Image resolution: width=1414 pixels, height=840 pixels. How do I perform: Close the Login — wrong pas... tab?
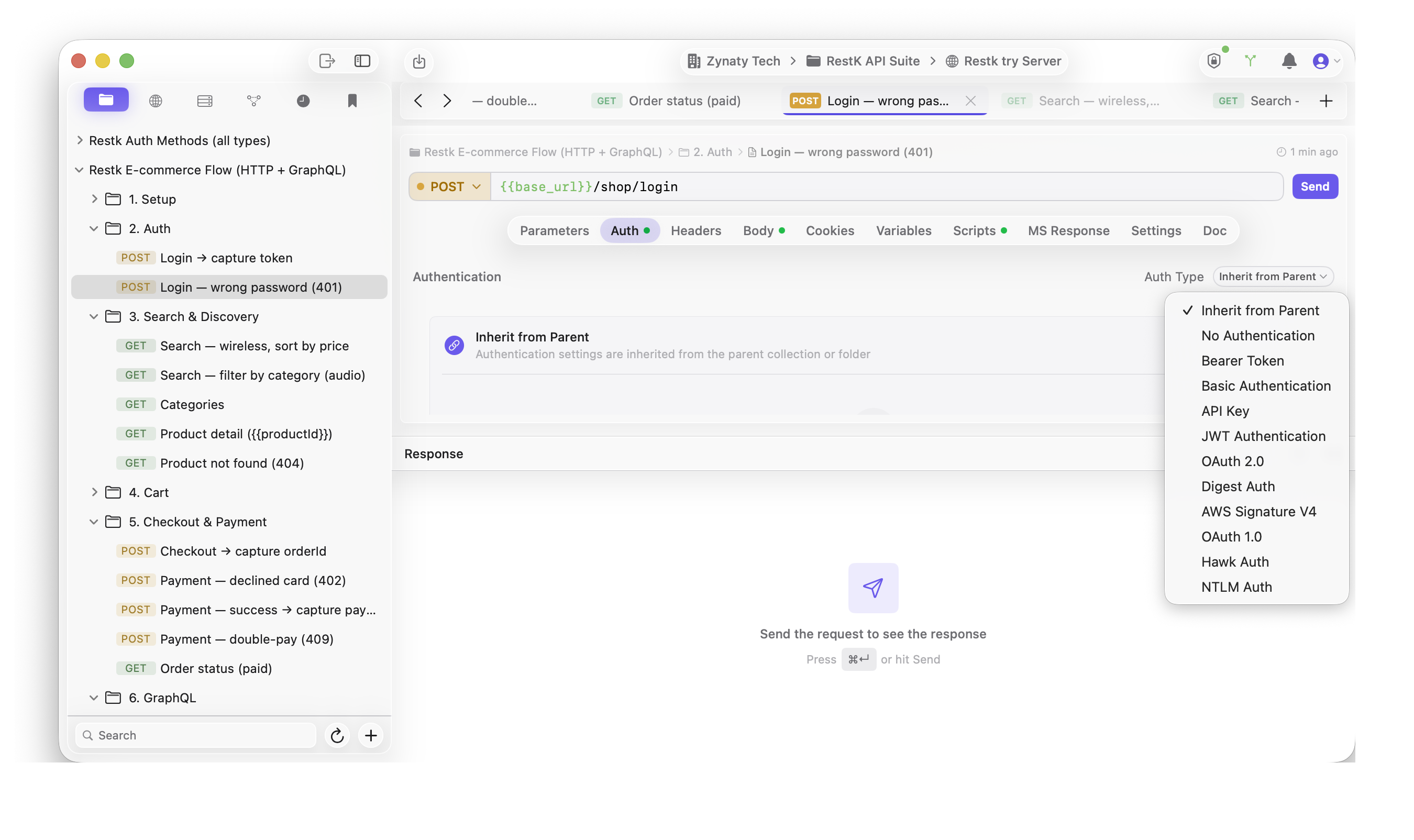pyautogui.click(x=970, y=101)
